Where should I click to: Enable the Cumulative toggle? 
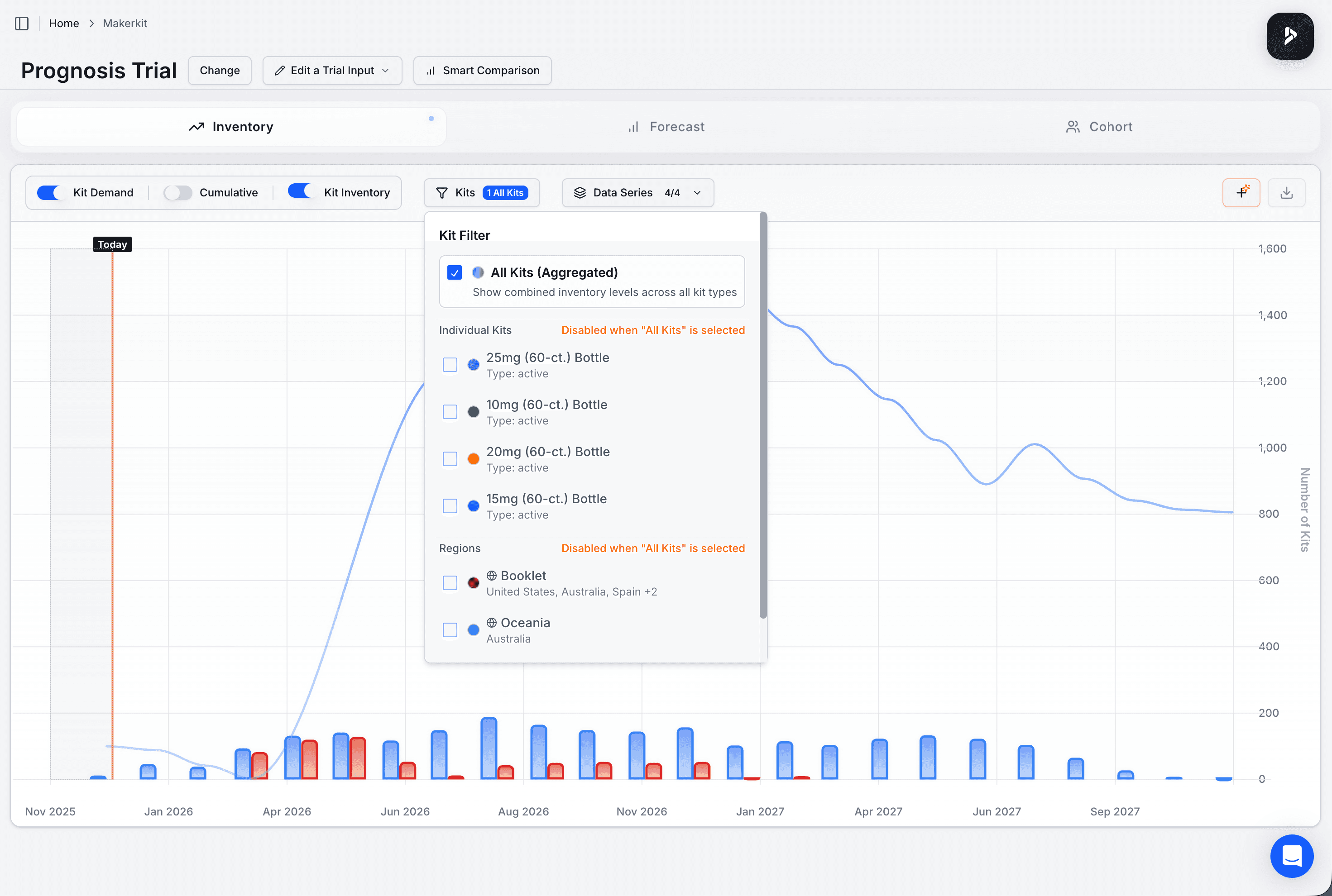(178, 193)
